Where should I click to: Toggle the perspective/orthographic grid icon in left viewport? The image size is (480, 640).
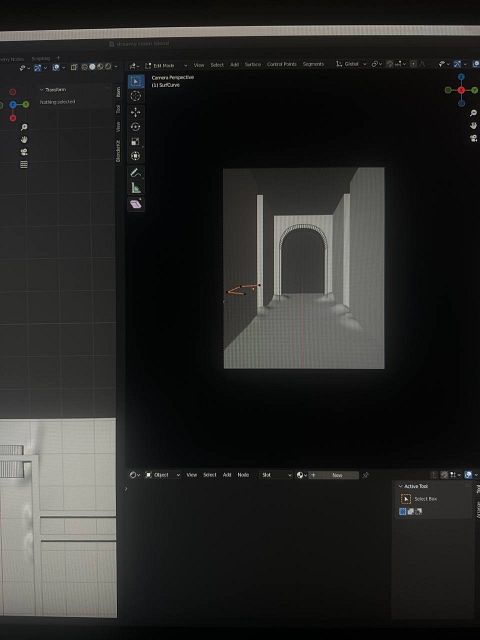24,164
